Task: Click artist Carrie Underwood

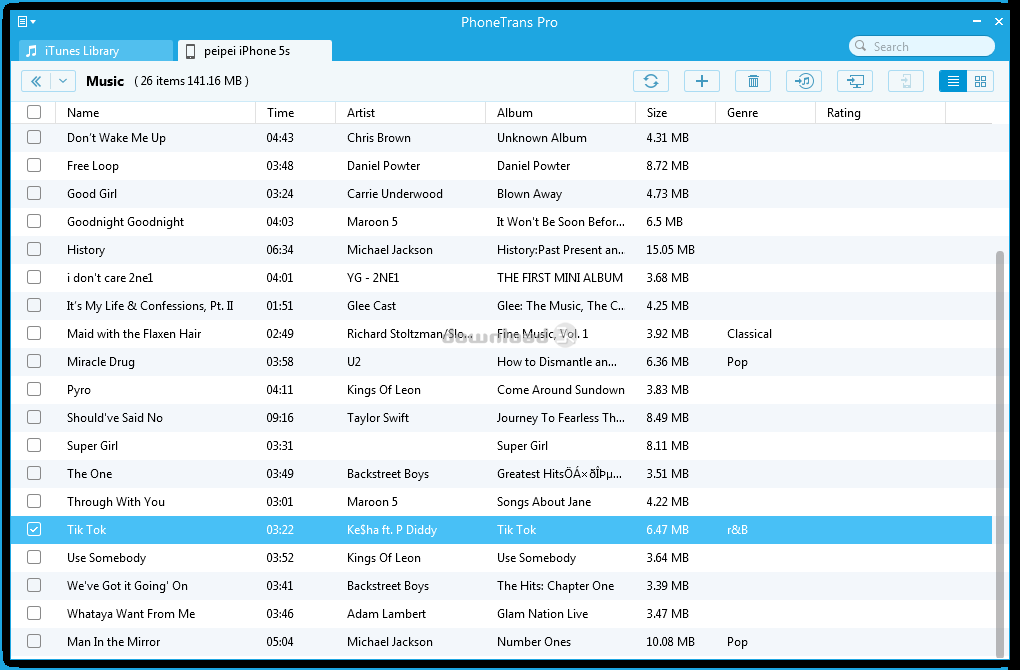Action: [395, 193]
